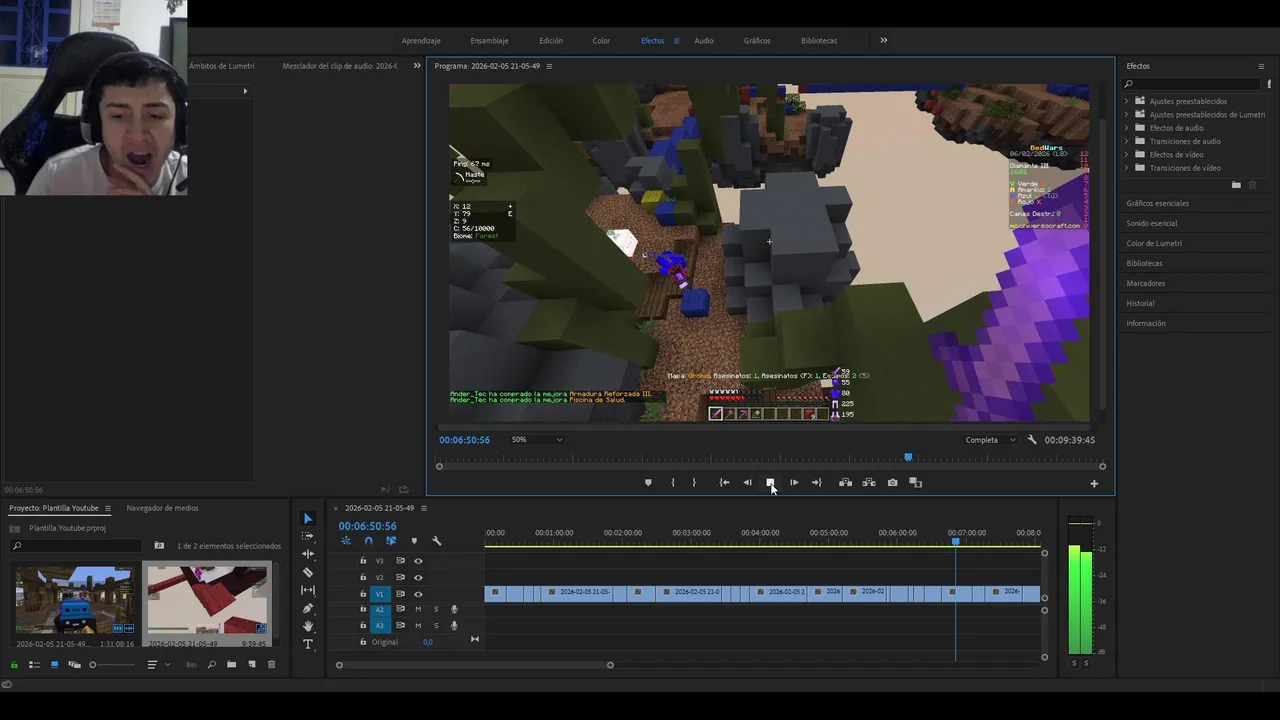Select the Pen tool
The image size is (1280, 720).
coord(308,608)
